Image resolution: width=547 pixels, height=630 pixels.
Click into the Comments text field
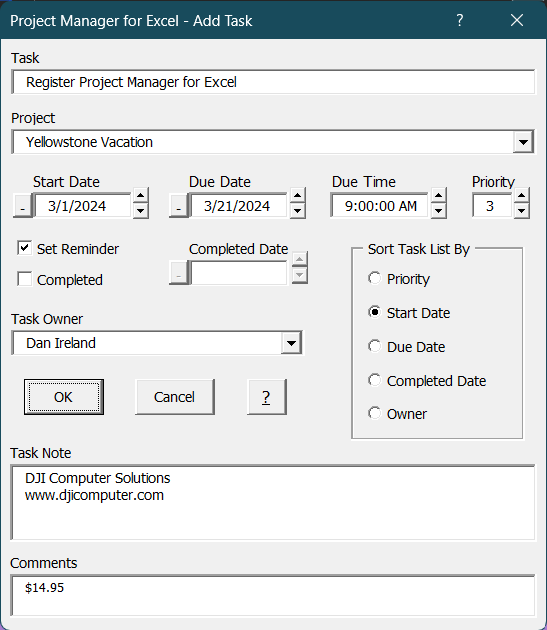(x=273, y=595)
